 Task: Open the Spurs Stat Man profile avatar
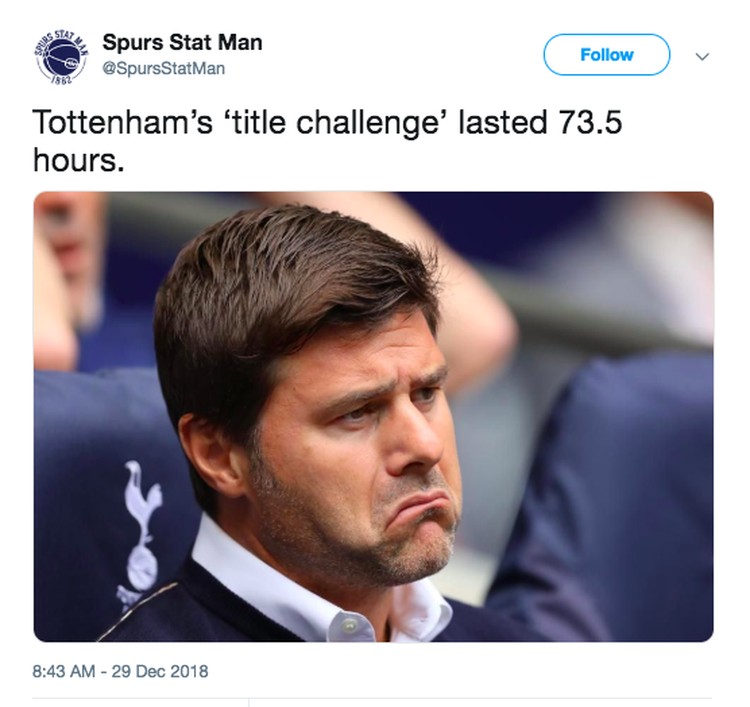point(61,56)
